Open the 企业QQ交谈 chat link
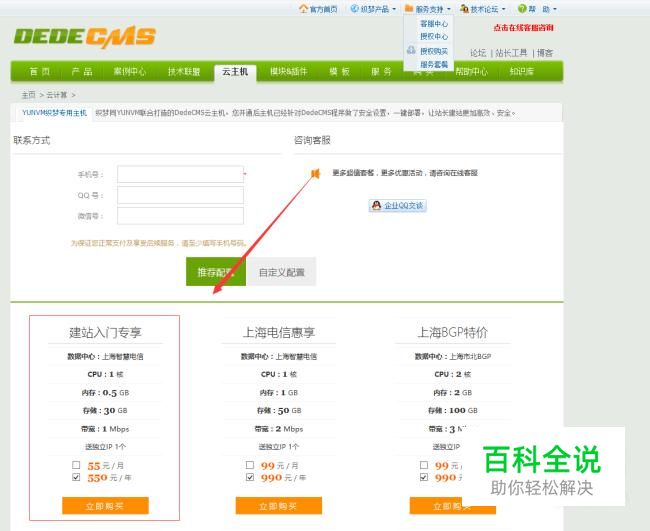The width and height of the screenshot is (650, 531). 398,205
